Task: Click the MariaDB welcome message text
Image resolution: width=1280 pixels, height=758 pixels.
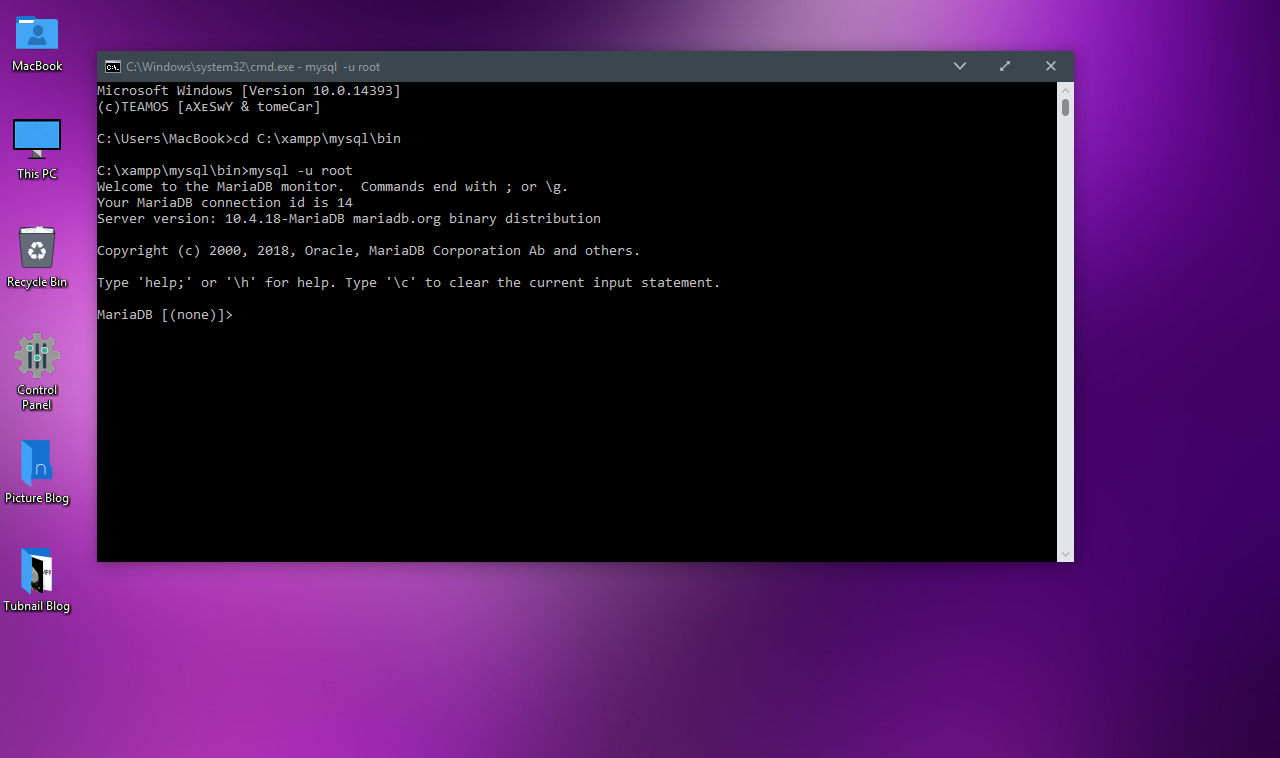Action: (x=332, y=186)
